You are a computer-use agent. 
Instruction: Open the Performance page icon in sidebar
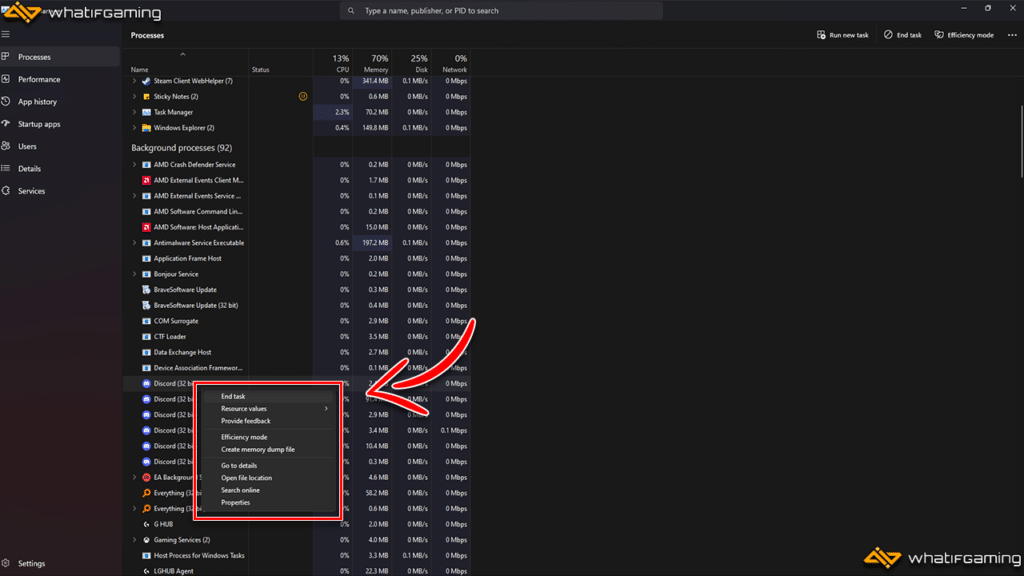click(x=6, y=79)
